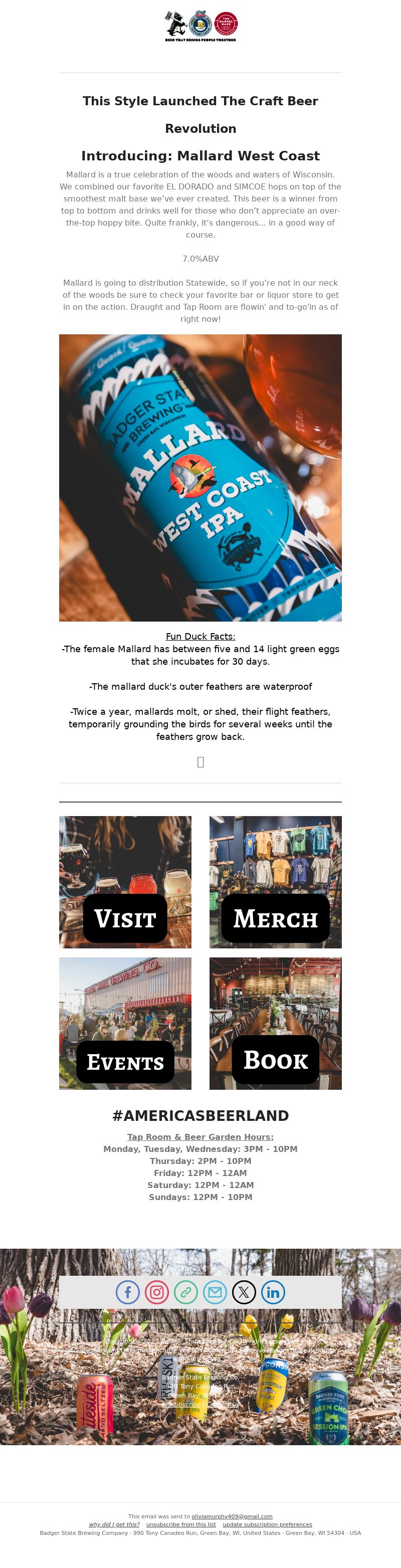Image resolution: width=401 pixels, height=1568 pixels.
Task: Open the LinkedIn social icon
Action: [273, 1292]
